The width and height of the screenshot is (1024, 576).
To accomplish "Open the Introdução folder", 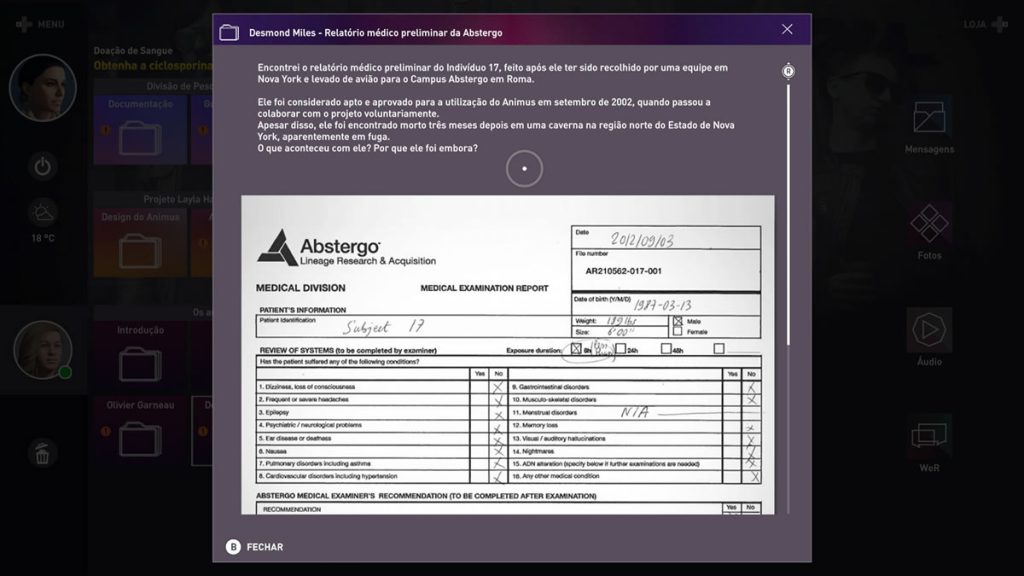I will pyautogui.click(x=140, y=357).
